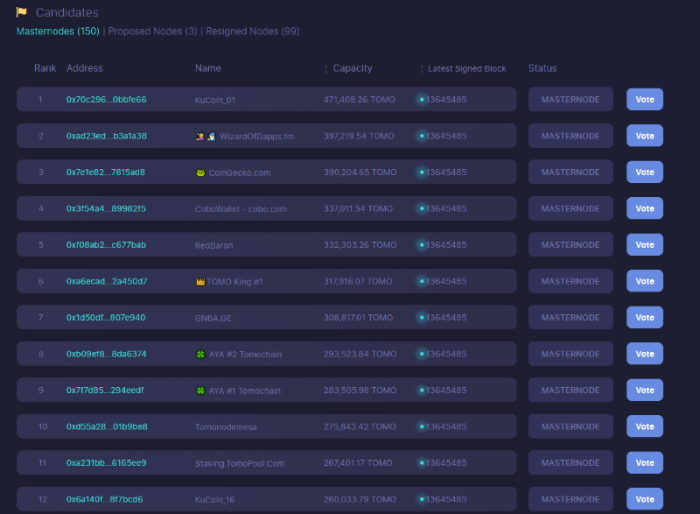Click the Candidates flag icon

pyautogui.click(x=21, y=12)
